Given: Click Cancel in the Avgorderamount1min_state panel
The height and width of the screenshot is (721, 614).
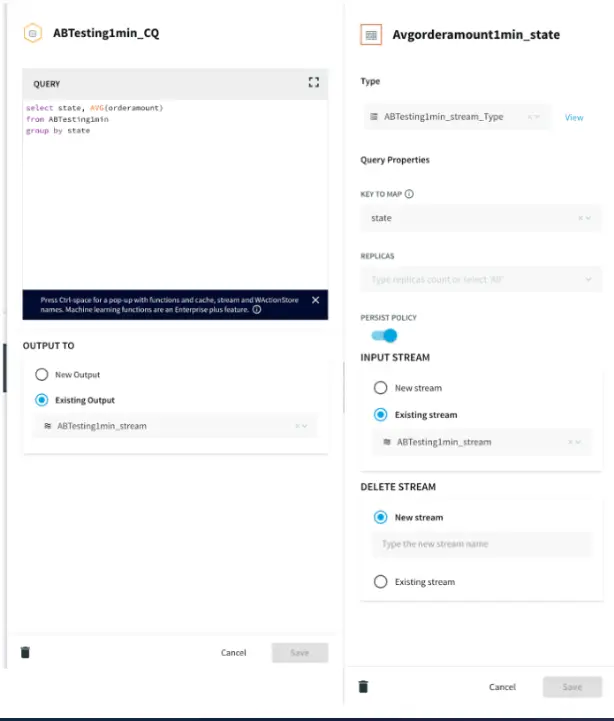Looking at the screenshot, I should coord(502,687).
